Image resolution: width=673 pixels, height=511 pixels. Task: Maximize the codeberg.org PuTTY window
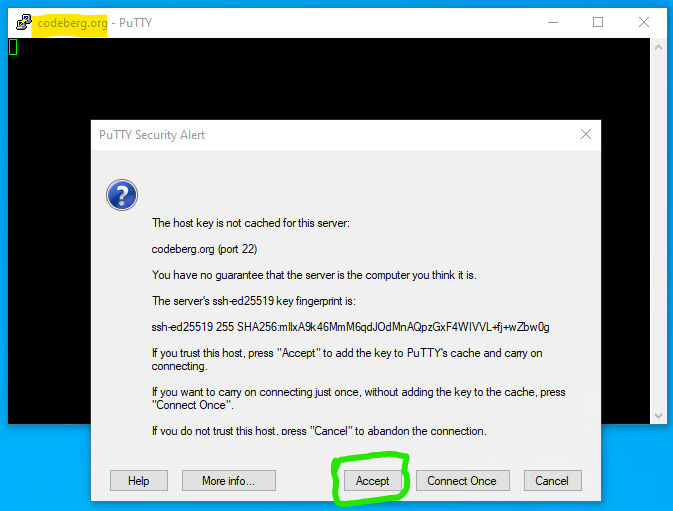click(598, 22)
